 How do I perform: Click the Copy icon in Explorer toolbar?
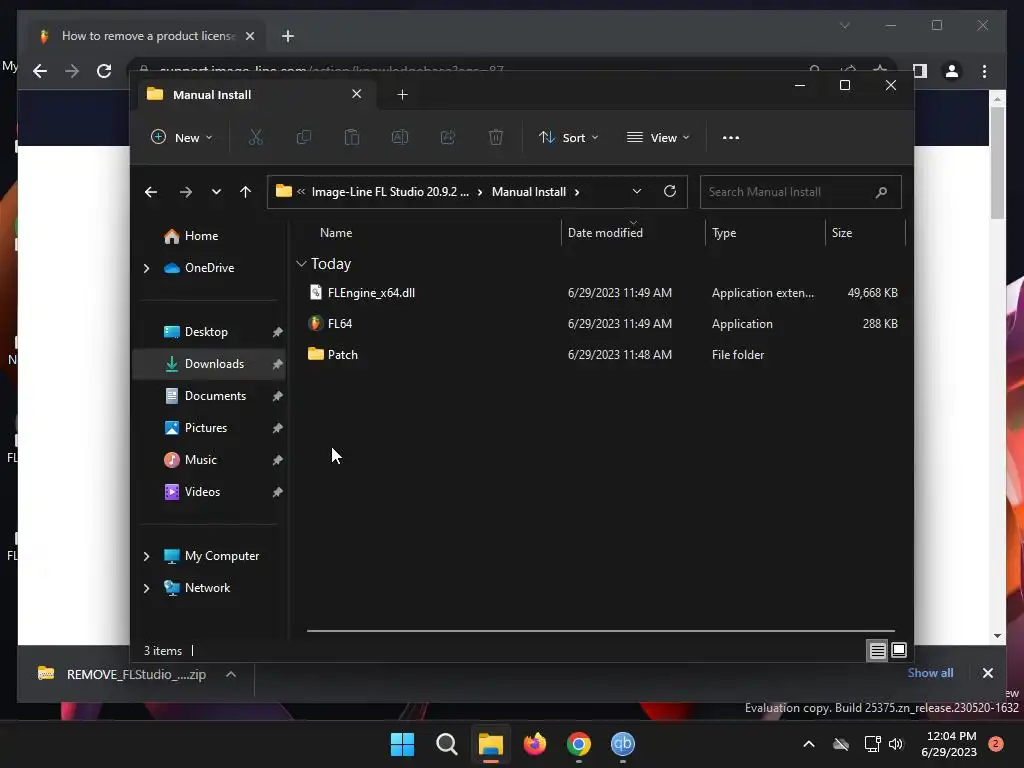(x=304, y=137)
